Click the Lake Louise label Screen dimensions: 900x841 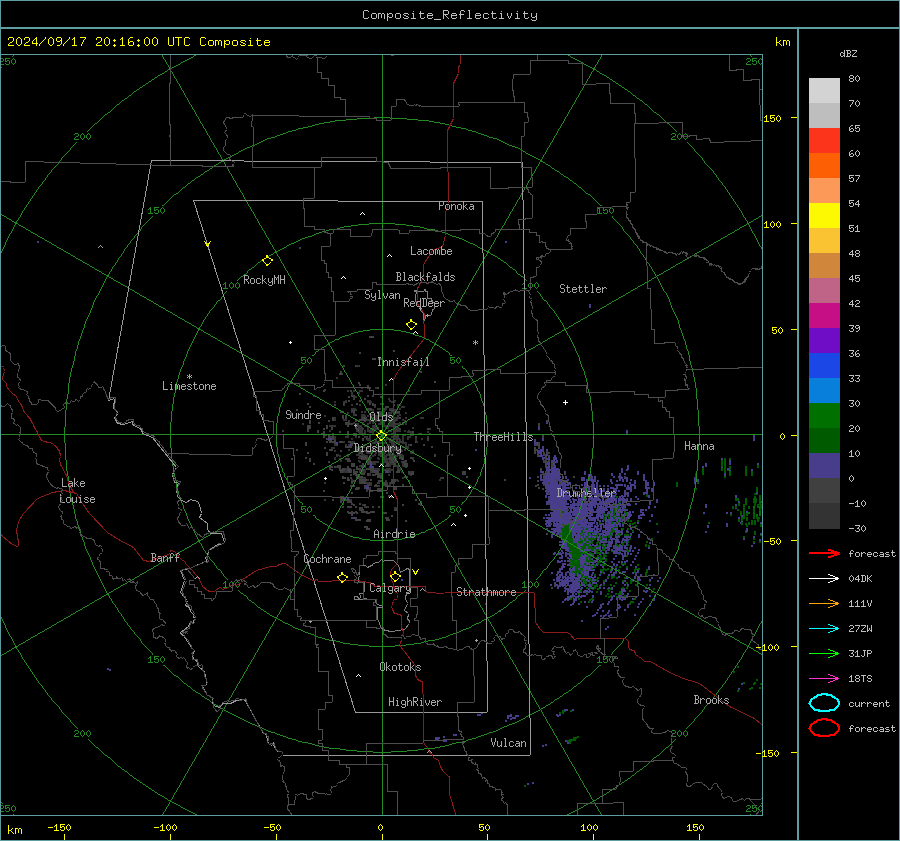pos(77,491)
